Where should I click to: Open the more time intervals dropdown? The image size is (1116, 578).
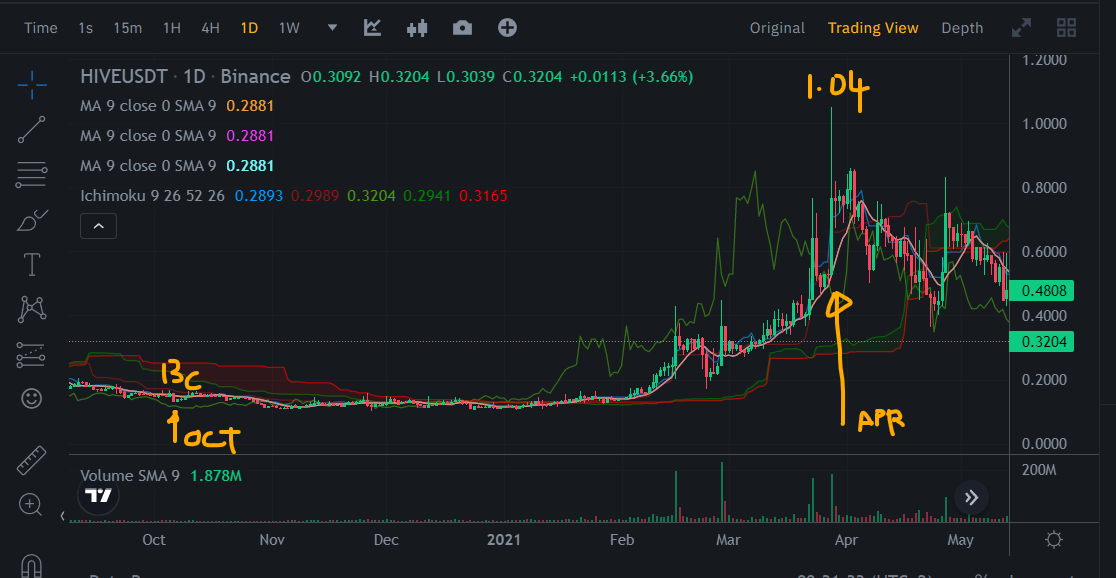point(332,28)
